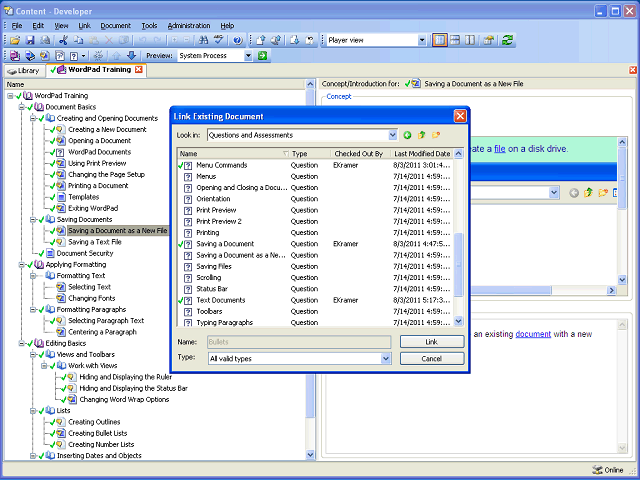Click the Find binoculars icon
This screenshot has height=480, width=640.
(x=205, y=40)
